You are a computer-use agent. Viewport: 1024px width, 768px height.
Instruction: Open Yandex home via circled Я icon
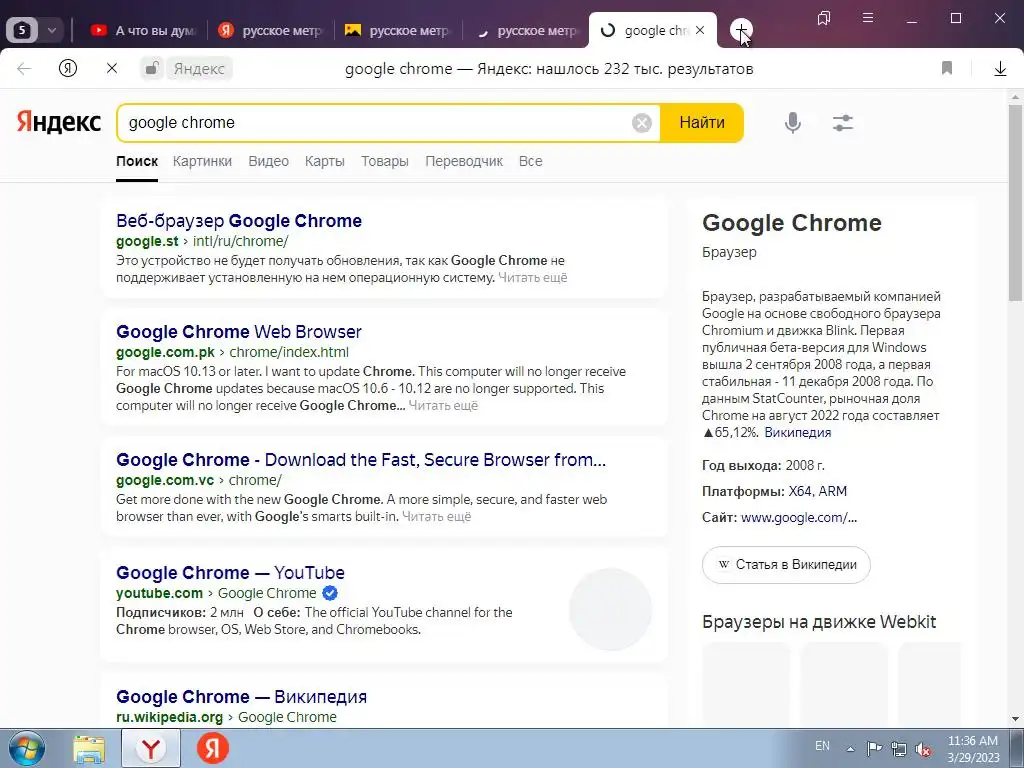click(68, 68)
